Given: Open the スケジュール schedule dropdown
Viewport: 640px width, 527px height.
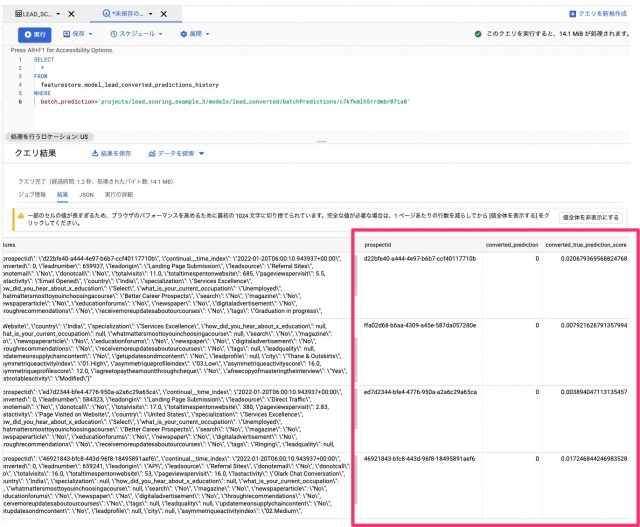Looking at the screenshot, I should click(x=136, y=34).
